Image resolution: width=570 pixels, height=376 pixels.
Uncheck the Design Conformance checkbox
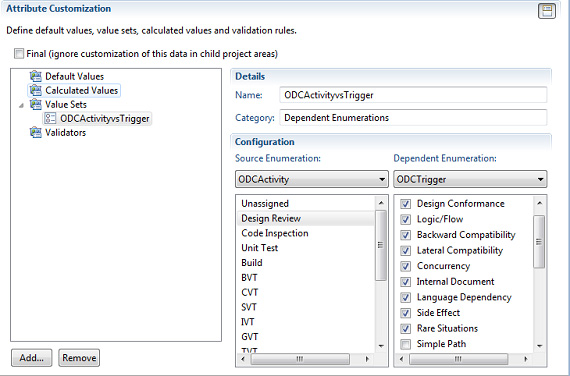pyautogui.click(x=405, y=204)
